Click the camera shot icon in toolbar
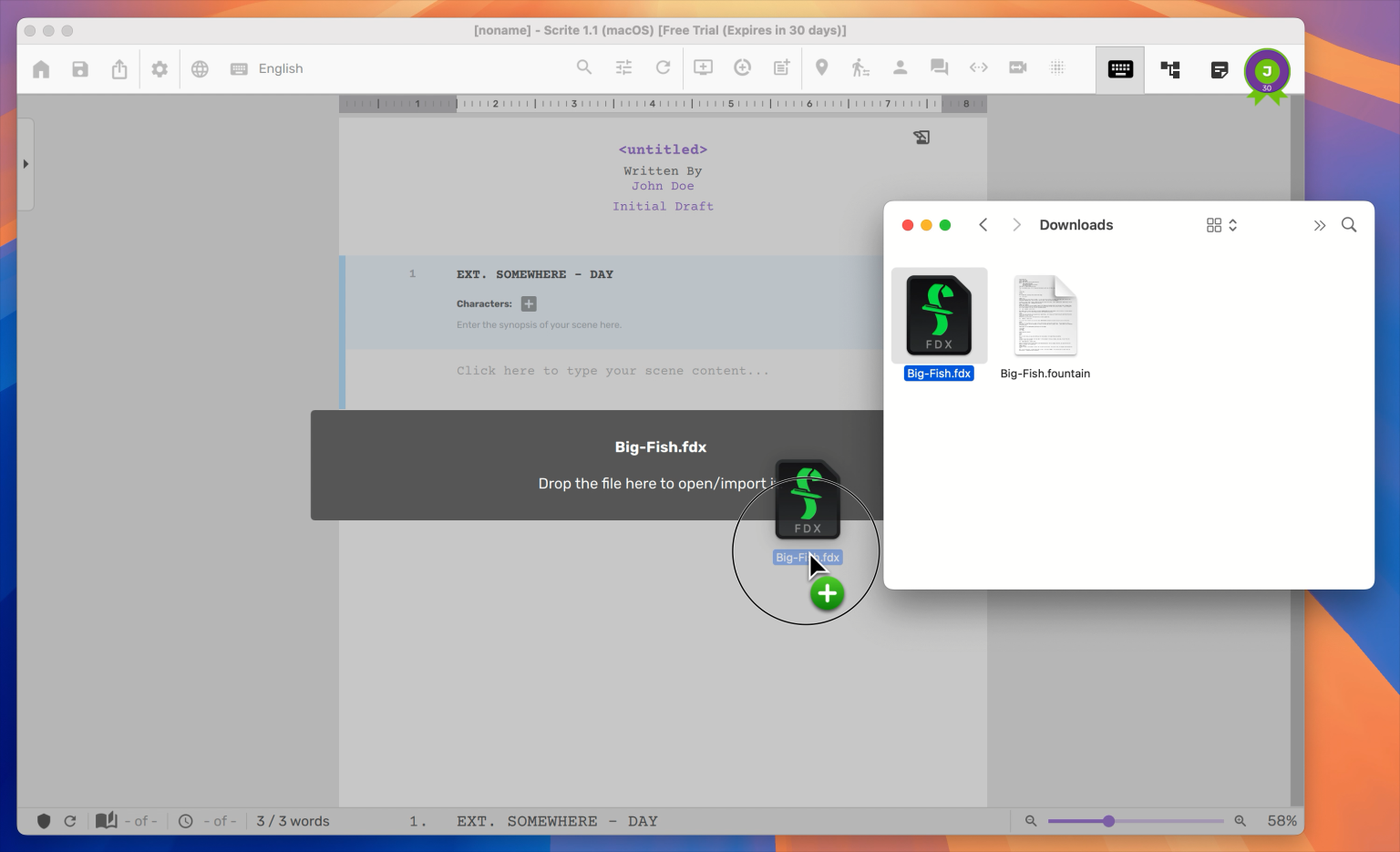Viewport: 1400px width, 852px height. point(1017,67)
